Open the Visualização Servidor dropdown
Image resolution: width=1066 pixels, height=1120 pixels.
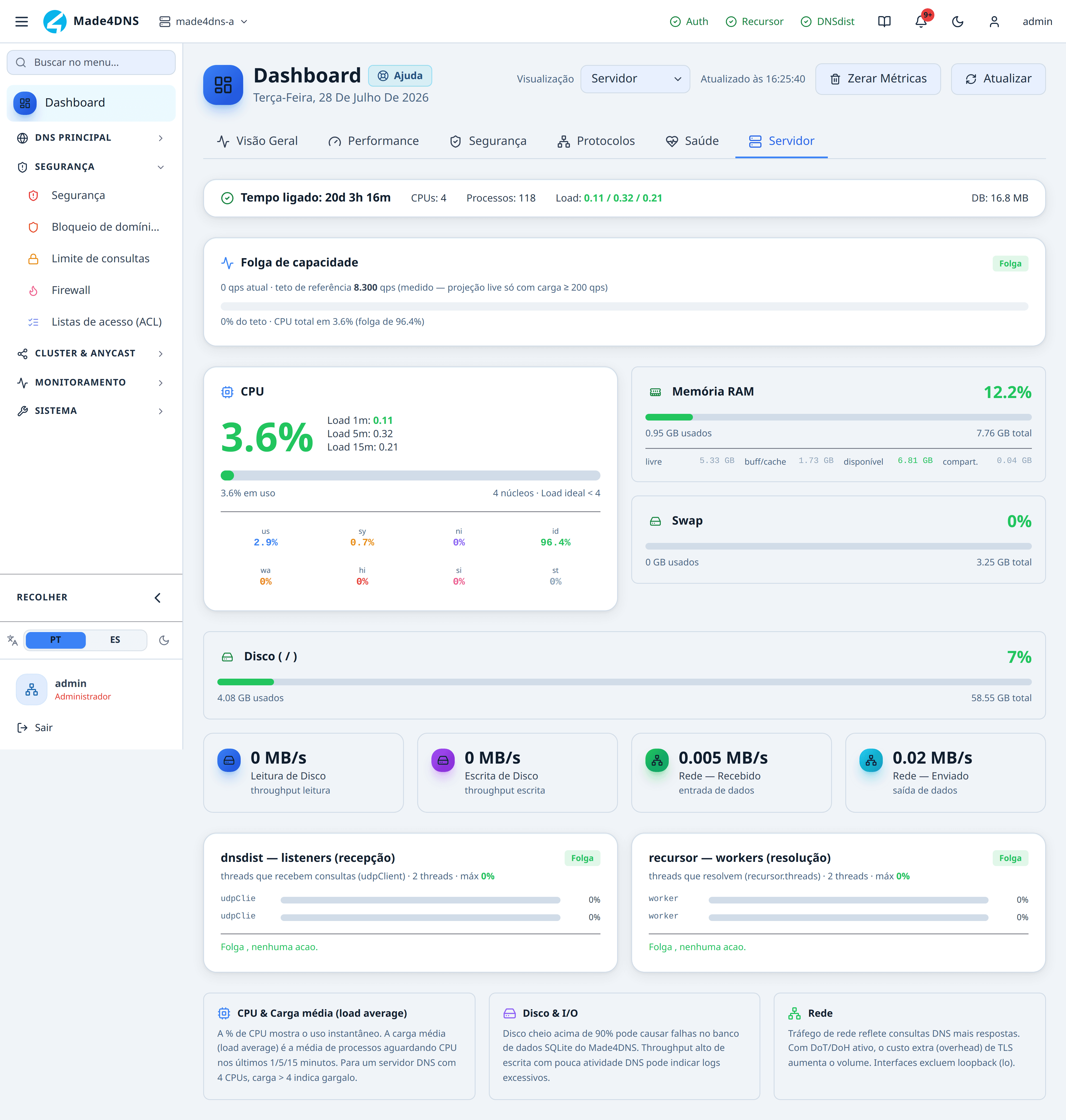tap(635, 79)
